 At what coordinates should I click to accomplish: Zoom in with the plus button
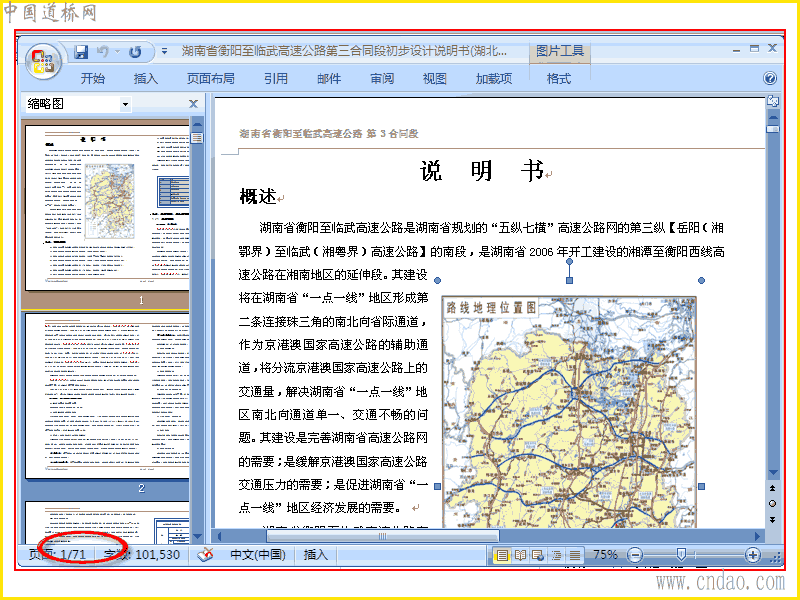coord(753,555)
